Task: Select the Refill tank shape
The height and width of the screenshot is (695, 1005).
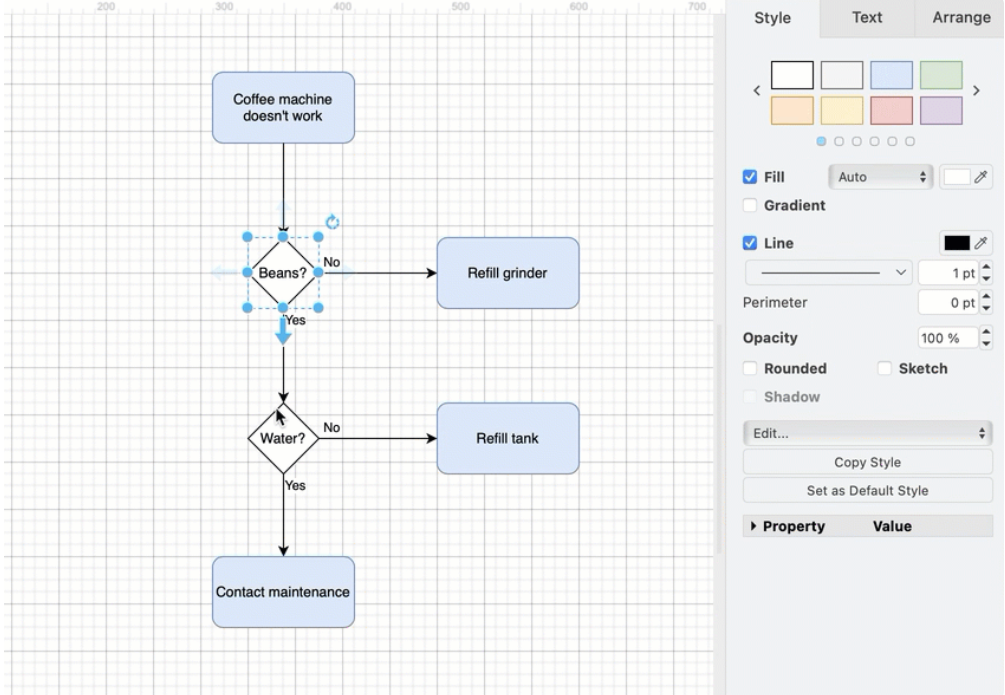Action: (x=507, y=438)
